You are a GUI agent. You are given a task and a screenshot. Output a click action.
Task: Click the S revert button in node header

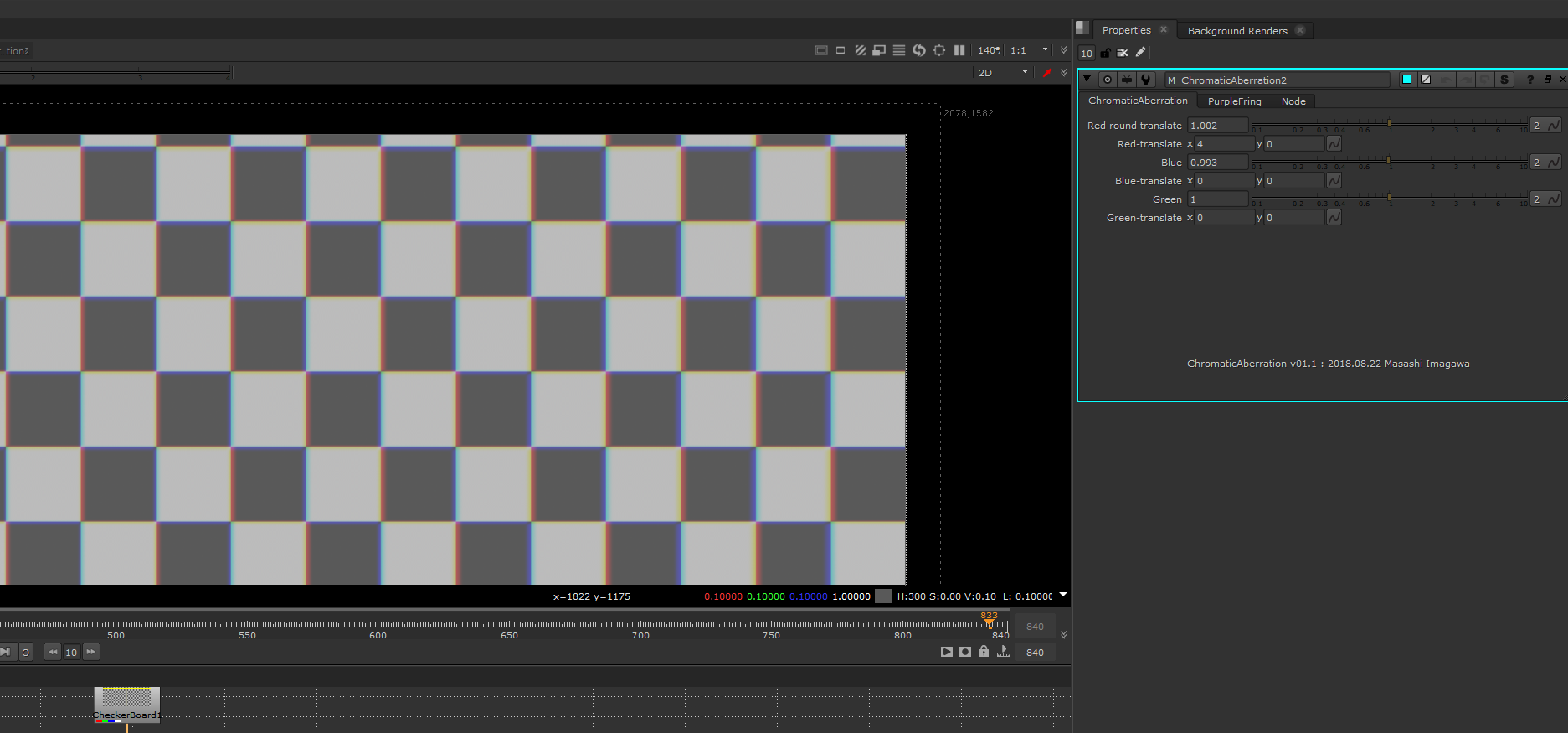coord(1504,80)
